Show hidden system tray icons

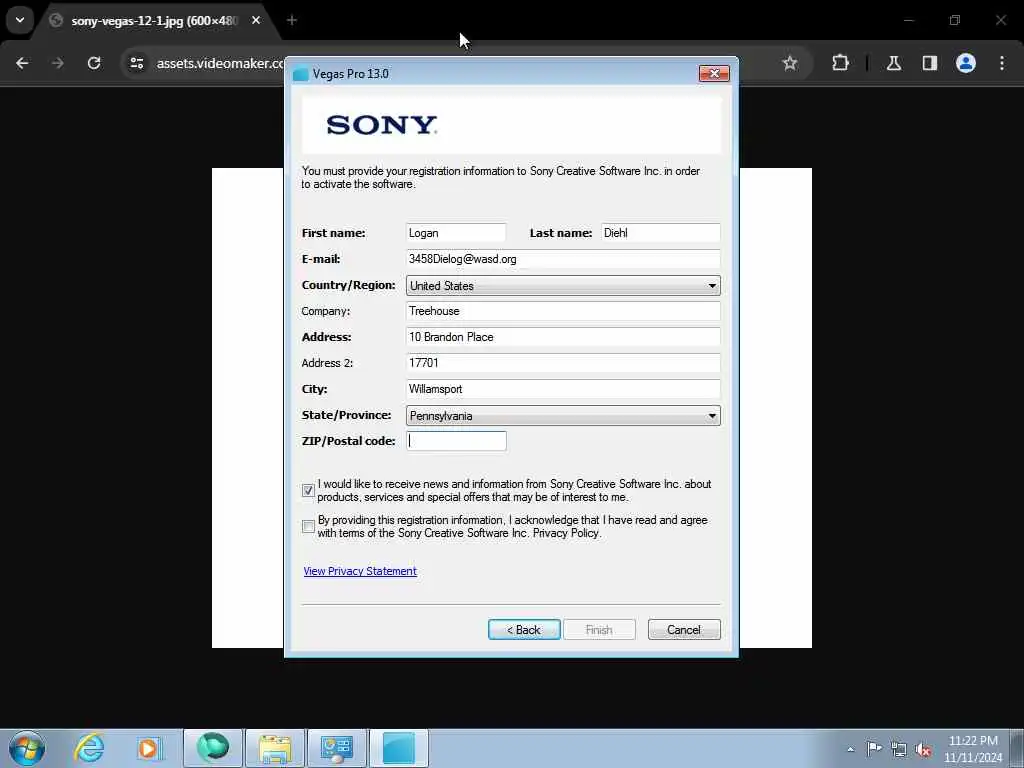(850, 749)
